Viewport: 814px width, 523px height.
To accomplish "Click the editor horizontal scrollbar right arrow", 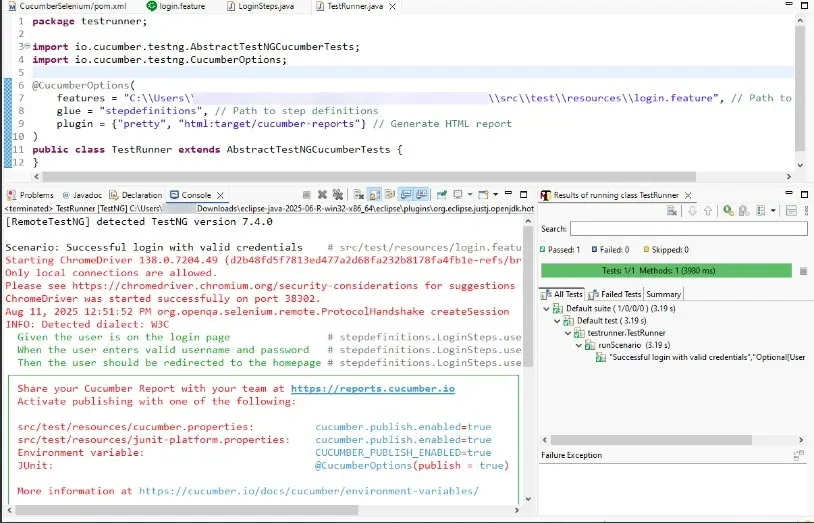I will click(789, 177).
